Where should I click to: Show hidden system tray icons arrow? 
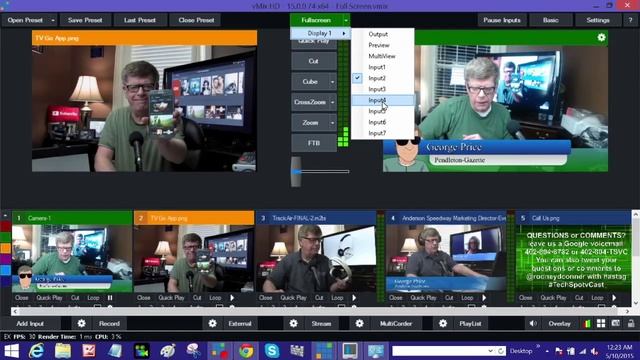tap(547, 351)
